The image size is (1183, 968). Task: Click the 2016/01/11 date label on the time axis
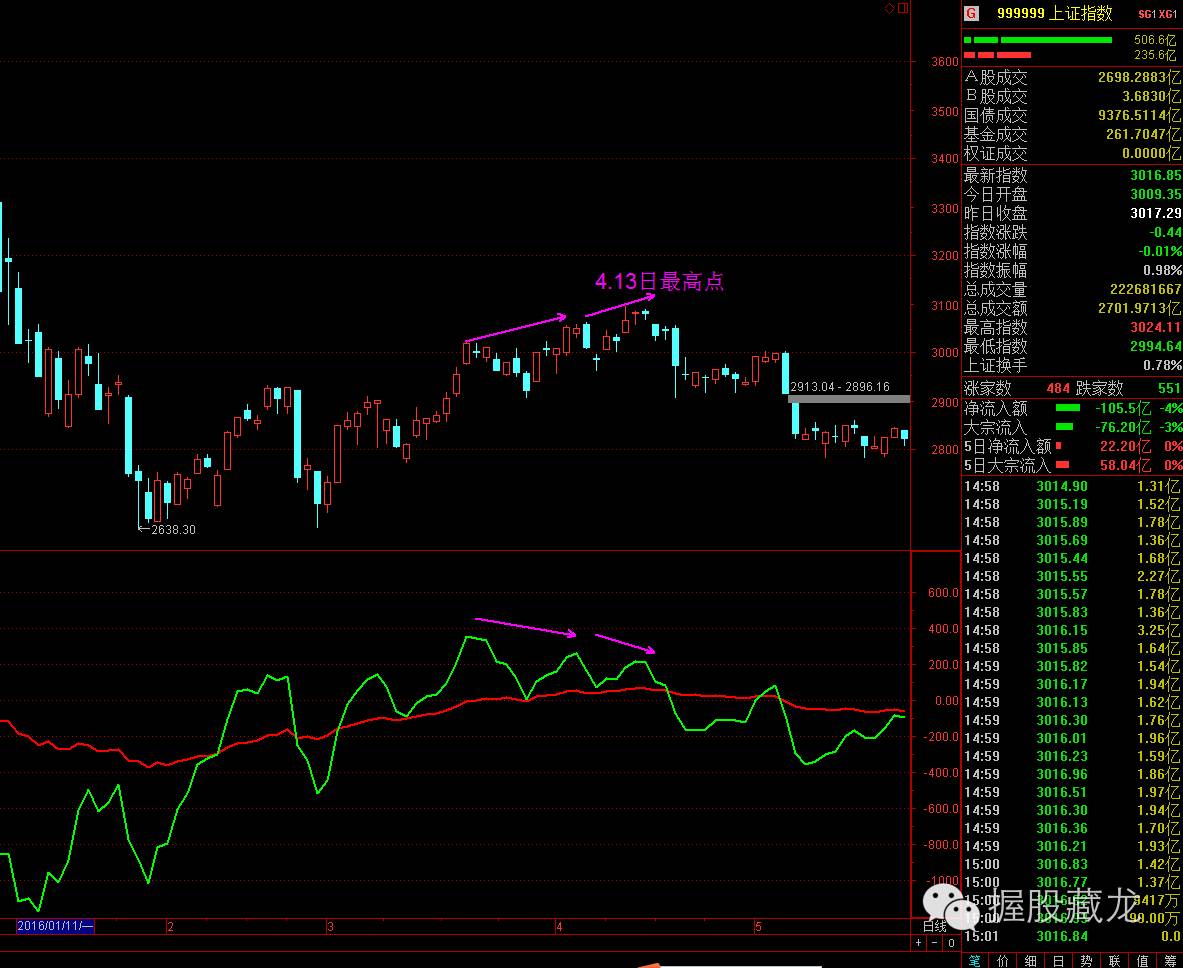click(x=55, y=926)
